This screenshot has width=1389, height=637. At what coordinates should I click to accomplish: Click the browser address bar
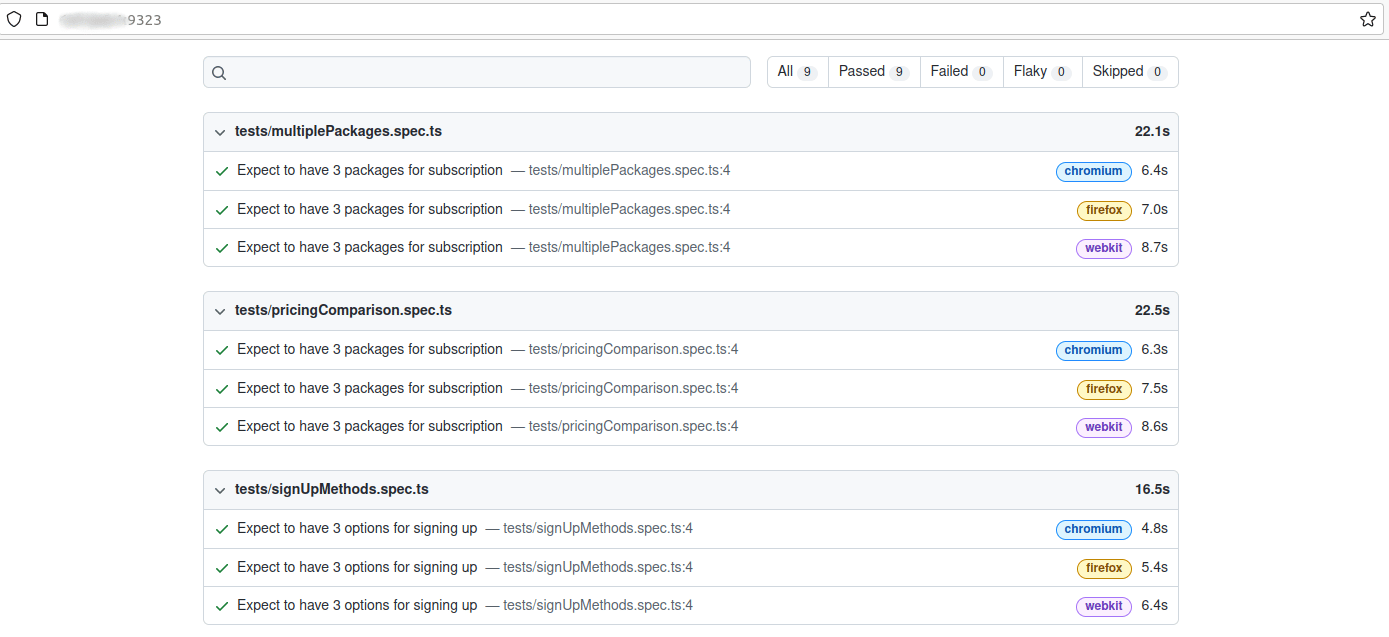point(694,19)
